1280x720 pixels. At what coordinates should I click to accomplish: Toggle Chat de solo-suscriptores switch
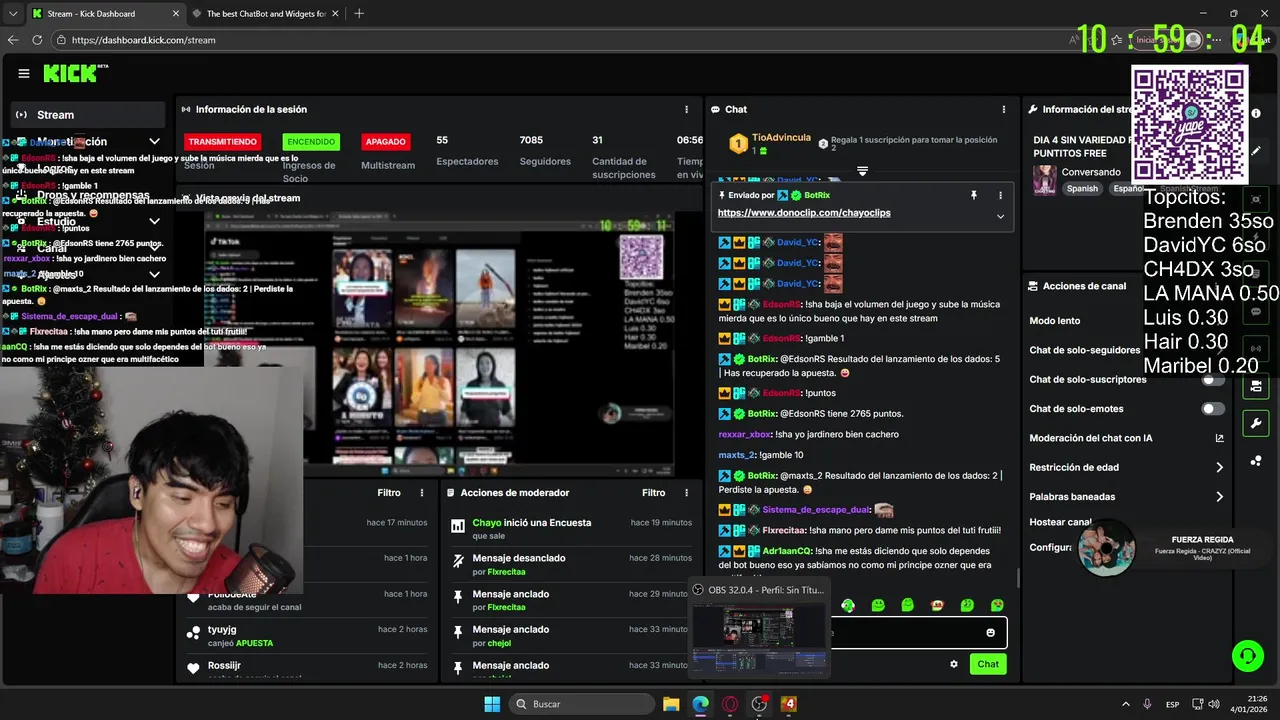[1213, 380]
